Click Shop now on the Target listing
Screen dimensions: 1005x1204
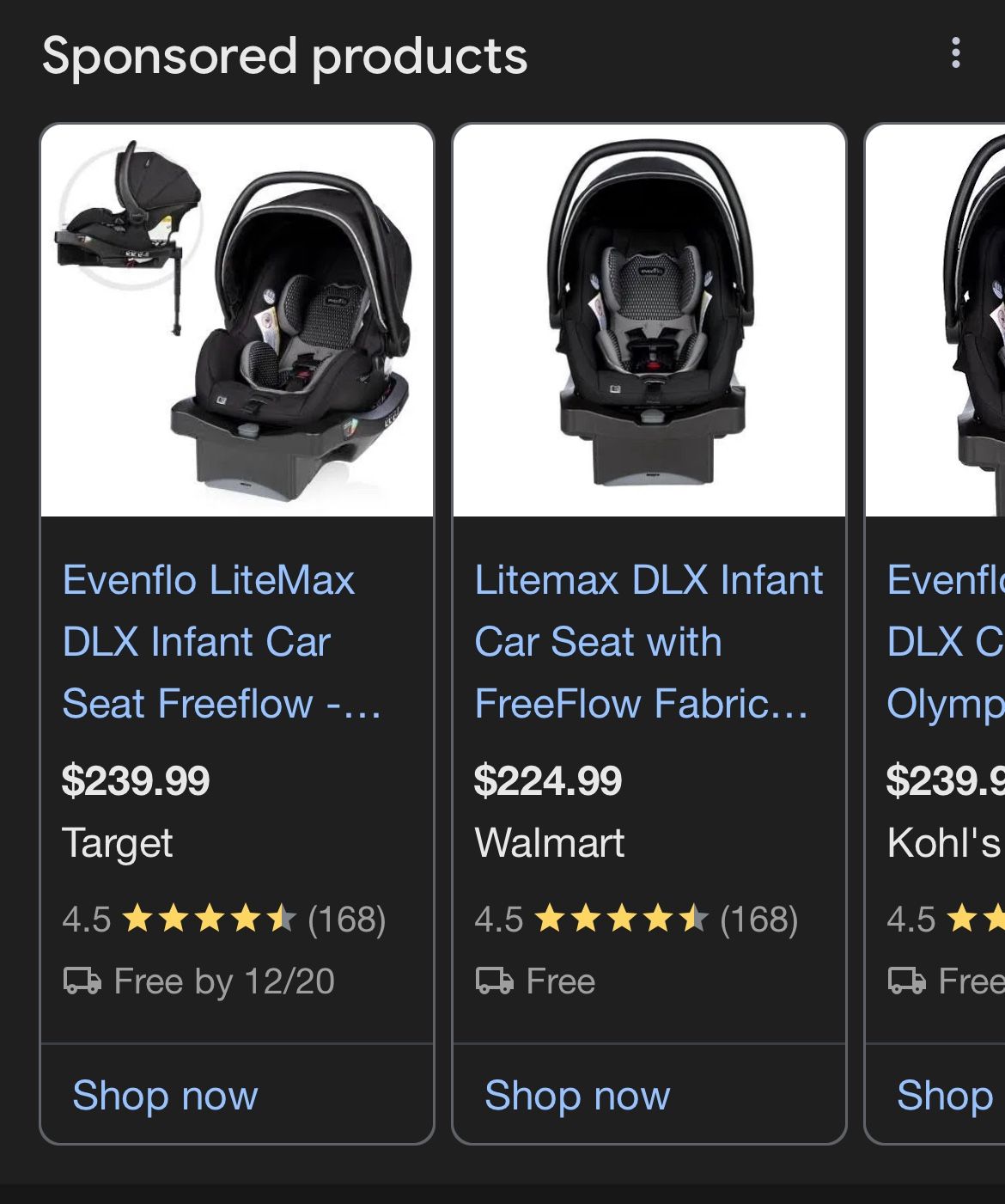pos(163,1096)
